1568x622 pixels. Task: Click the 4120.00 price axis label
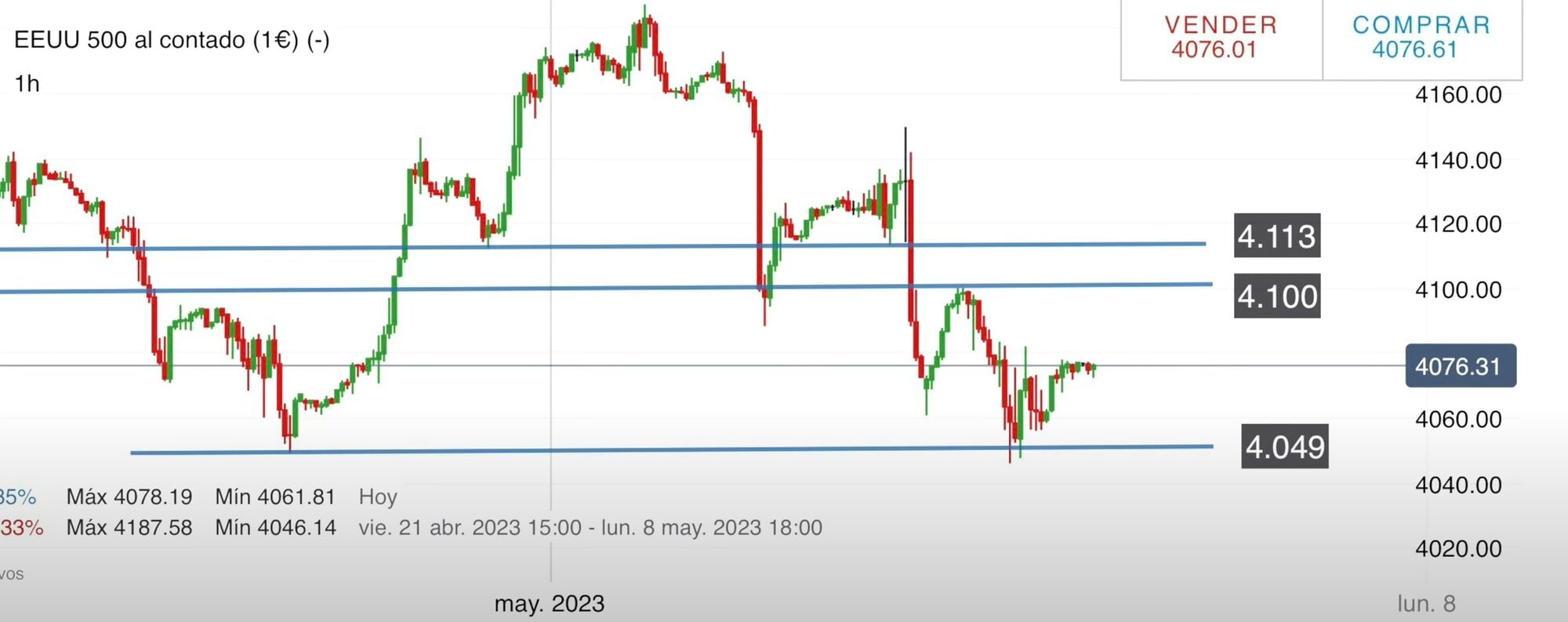(1457, 224)
